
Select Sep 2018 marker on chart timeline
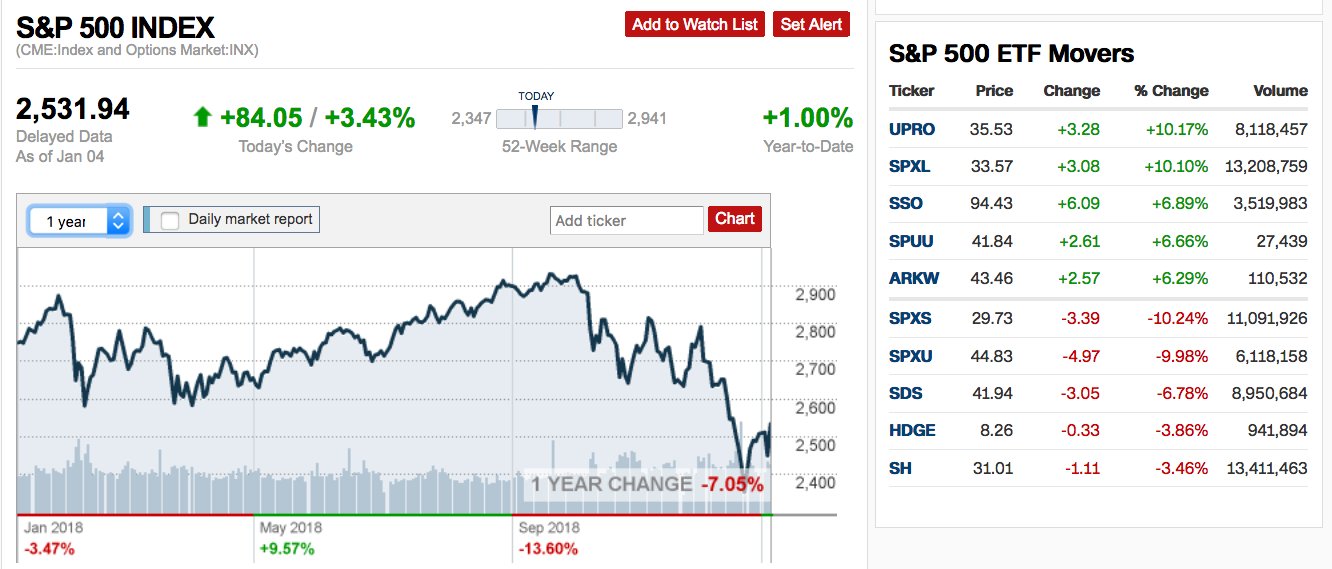click(x=549, y=527)
